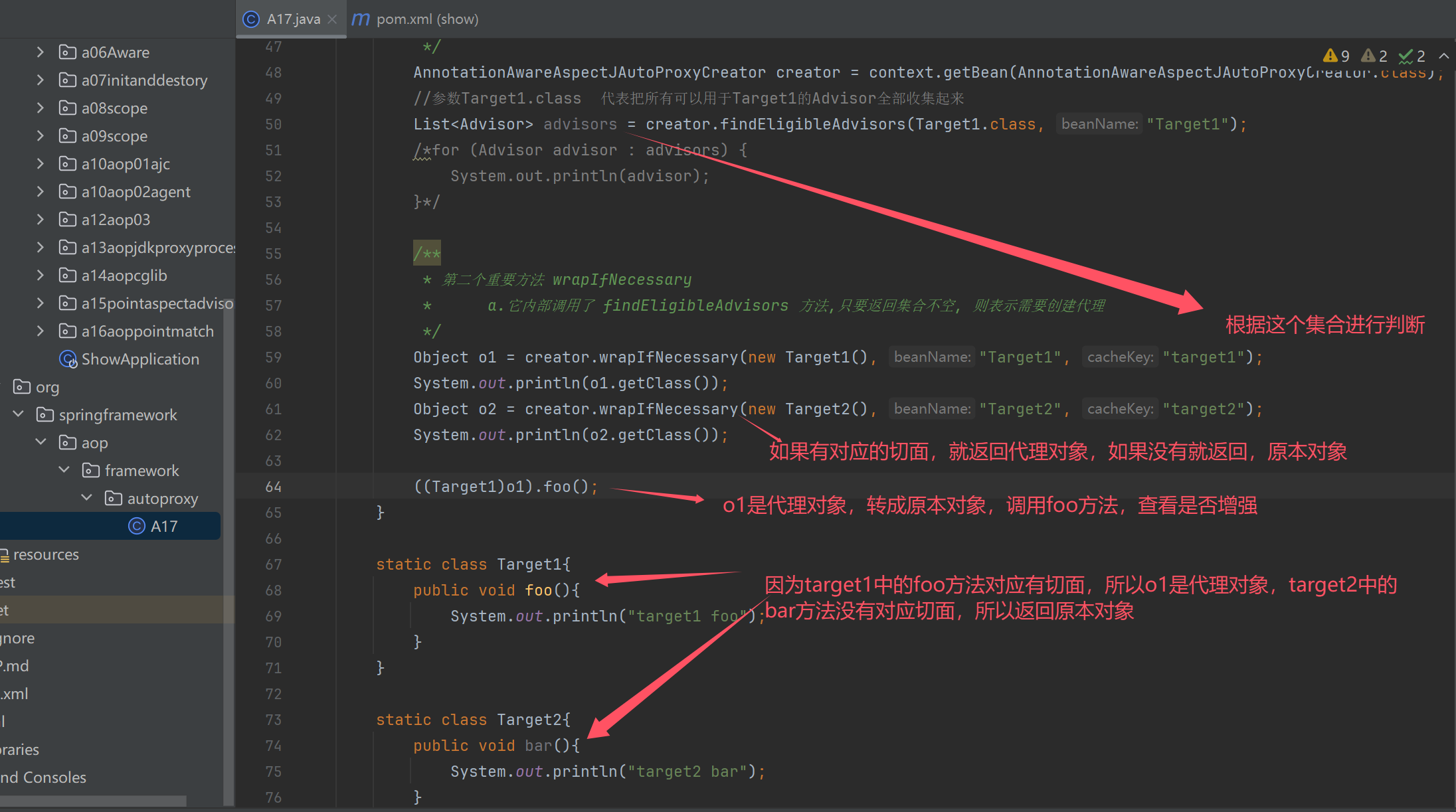Click the cacheKey hint on line 59
The image size is (1456, 812).
(x=1120, y=357)
